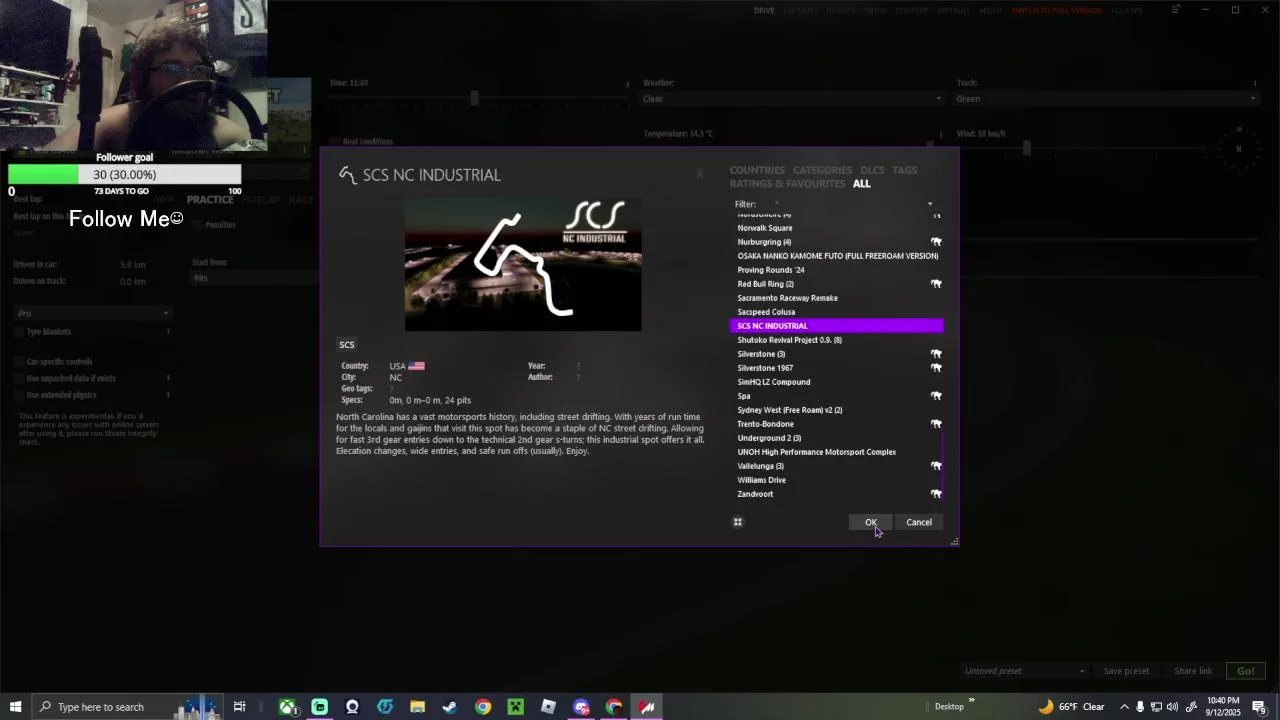Select Norwalk Square in the track list
Screen dimensions: 1280x720
(765, 228)
